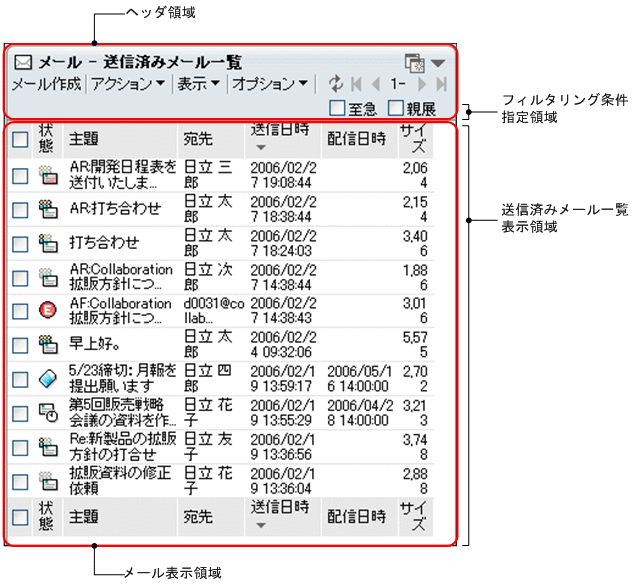Click status icon of AR:Collaboration mail
Image resolution: width=632 pixels, height=585 pixels.
point(48,278)
